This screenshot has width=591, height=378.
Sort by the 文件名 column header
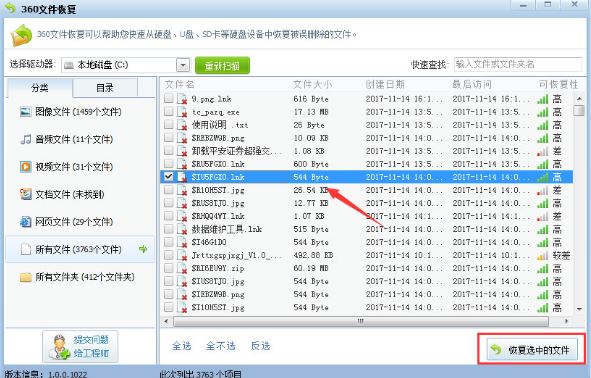(179, 84)
